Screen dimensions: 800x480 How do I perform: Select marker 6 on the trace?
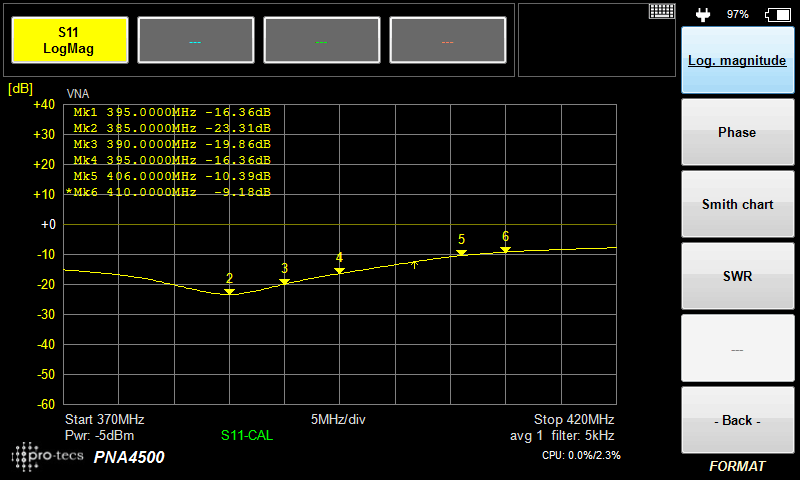click(x=505, y=249)
